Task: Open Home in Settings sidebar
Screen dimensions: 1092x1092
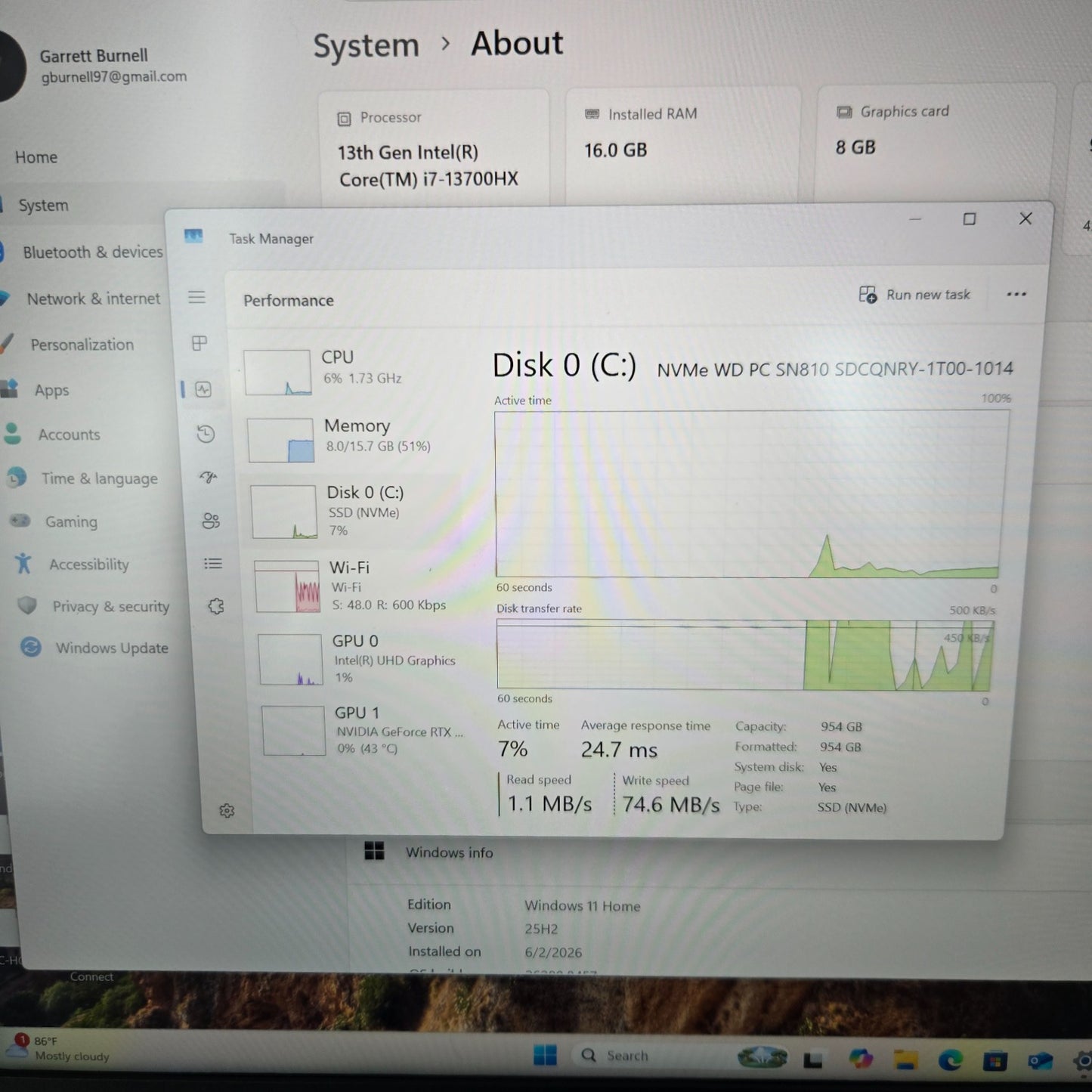Action: point(36,157)
